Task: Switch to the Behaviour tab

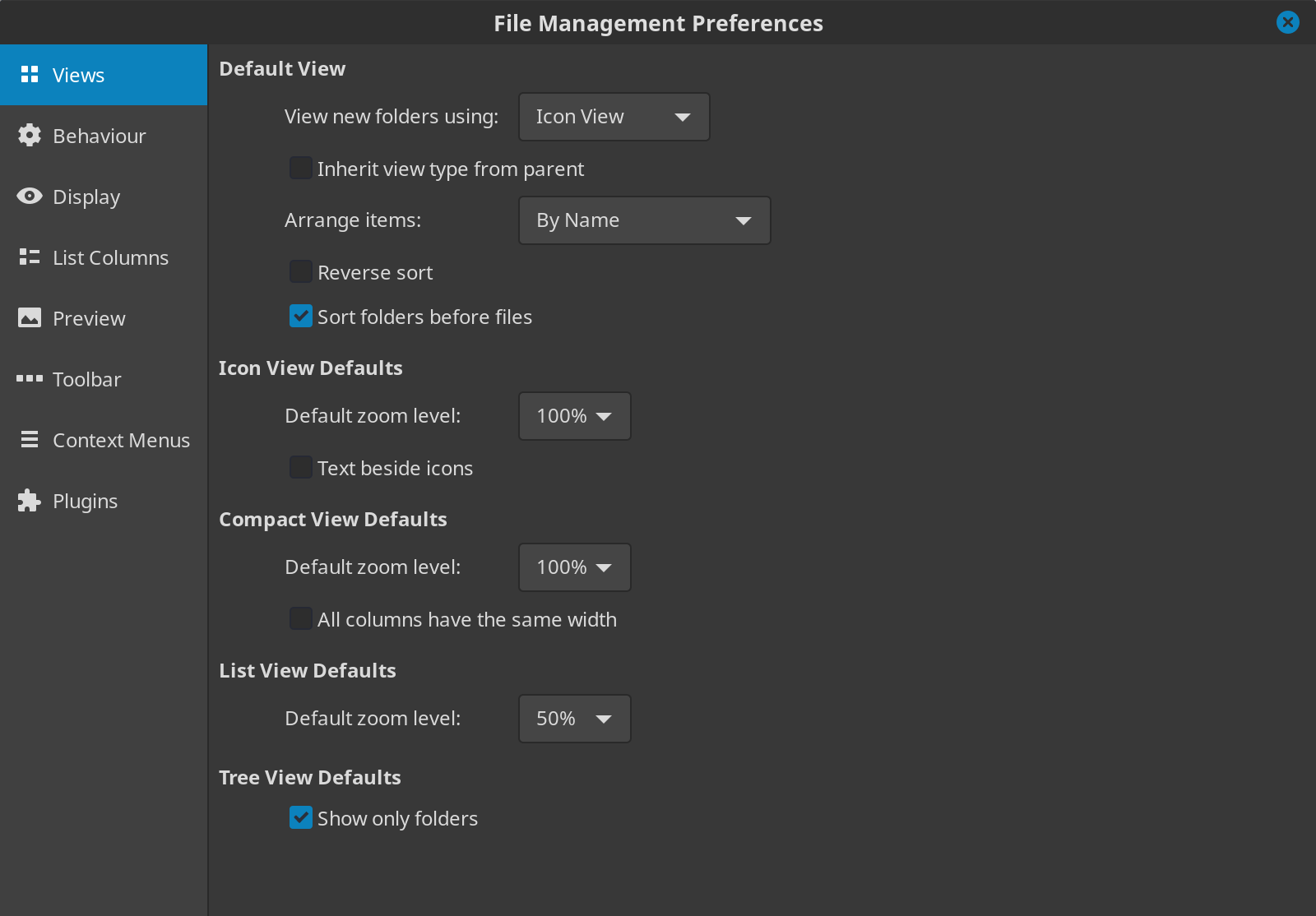Action: pyautogui.click(x=99, y=136)
